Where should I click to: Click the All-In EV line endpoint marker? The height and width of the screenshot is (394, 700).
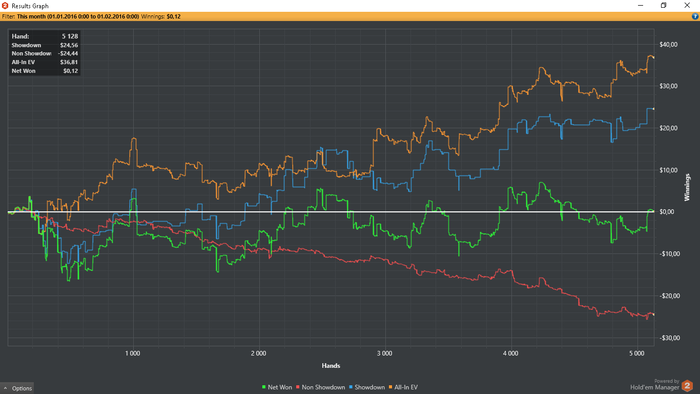click(654, 58)
